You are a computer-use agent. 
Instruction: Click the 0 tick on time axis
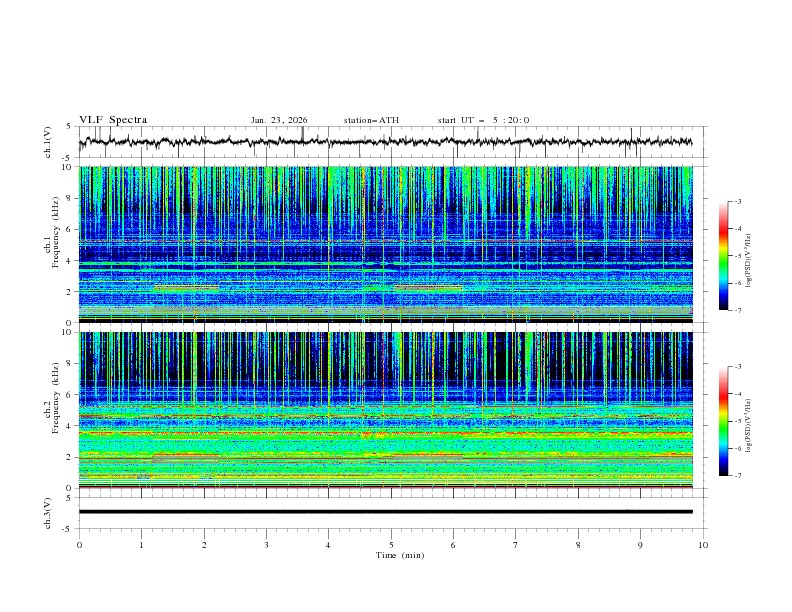[x=79, y=544]
